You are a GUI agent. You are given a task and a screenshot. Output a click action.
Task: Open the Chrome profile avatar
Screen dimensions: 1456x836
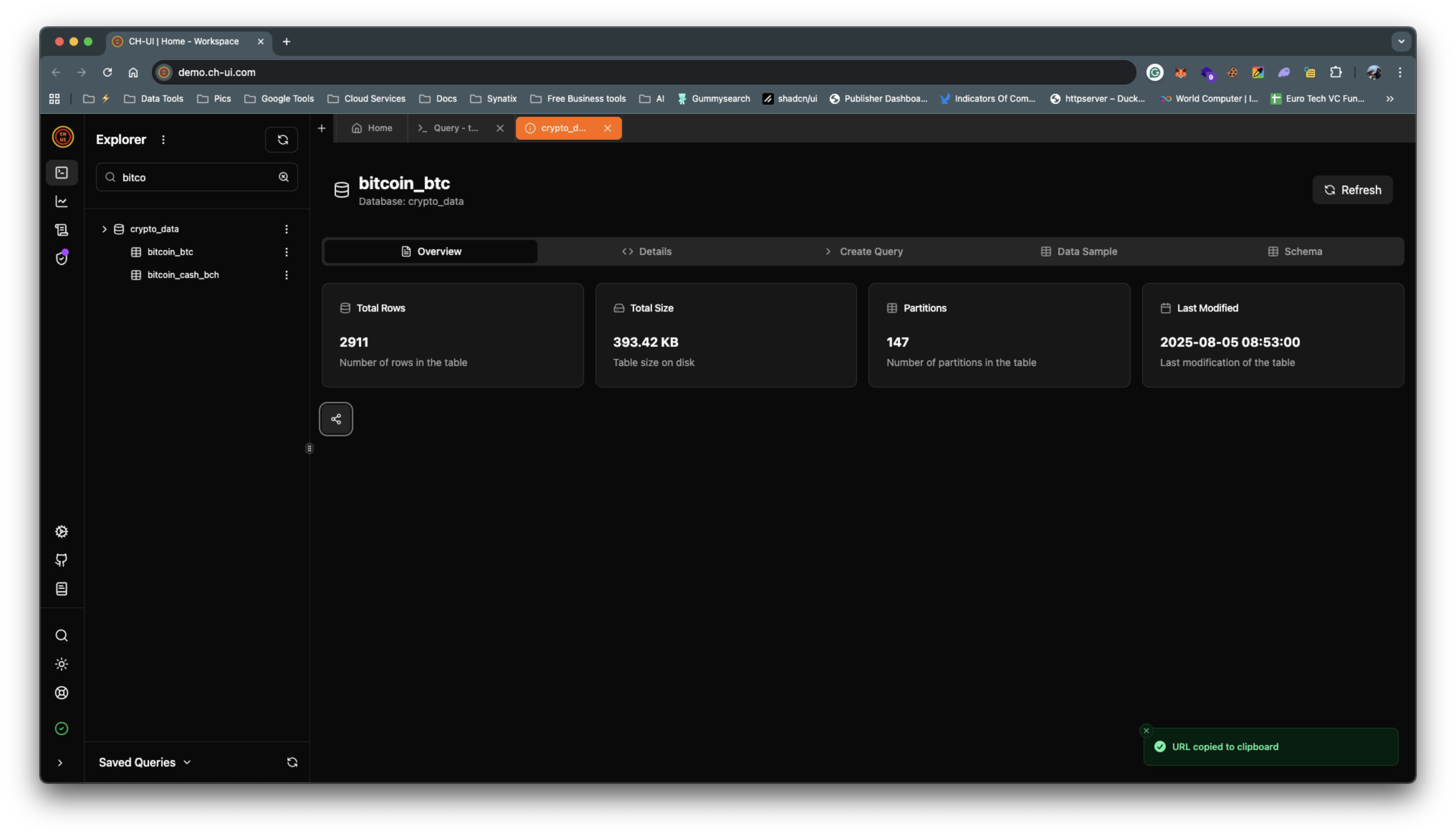point(1373,72)
